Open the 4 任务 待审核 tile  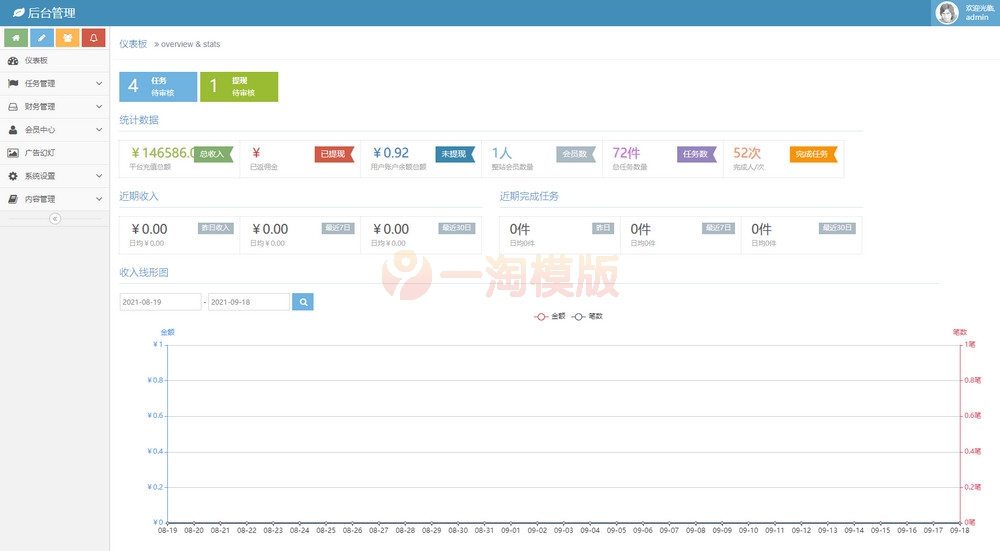pos(158,87)
